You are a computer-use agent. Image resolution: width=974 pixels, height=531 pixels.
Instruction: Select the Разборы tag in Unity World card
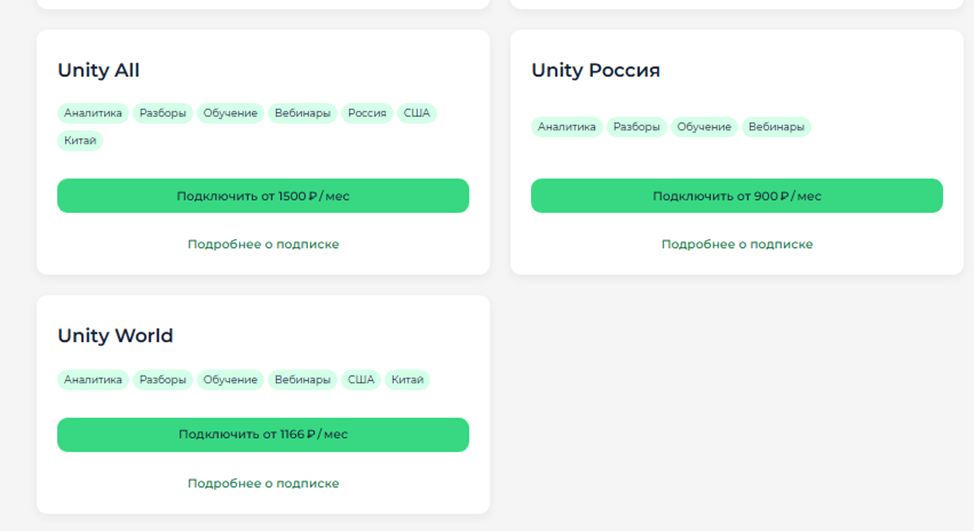(x=163, y=380)
